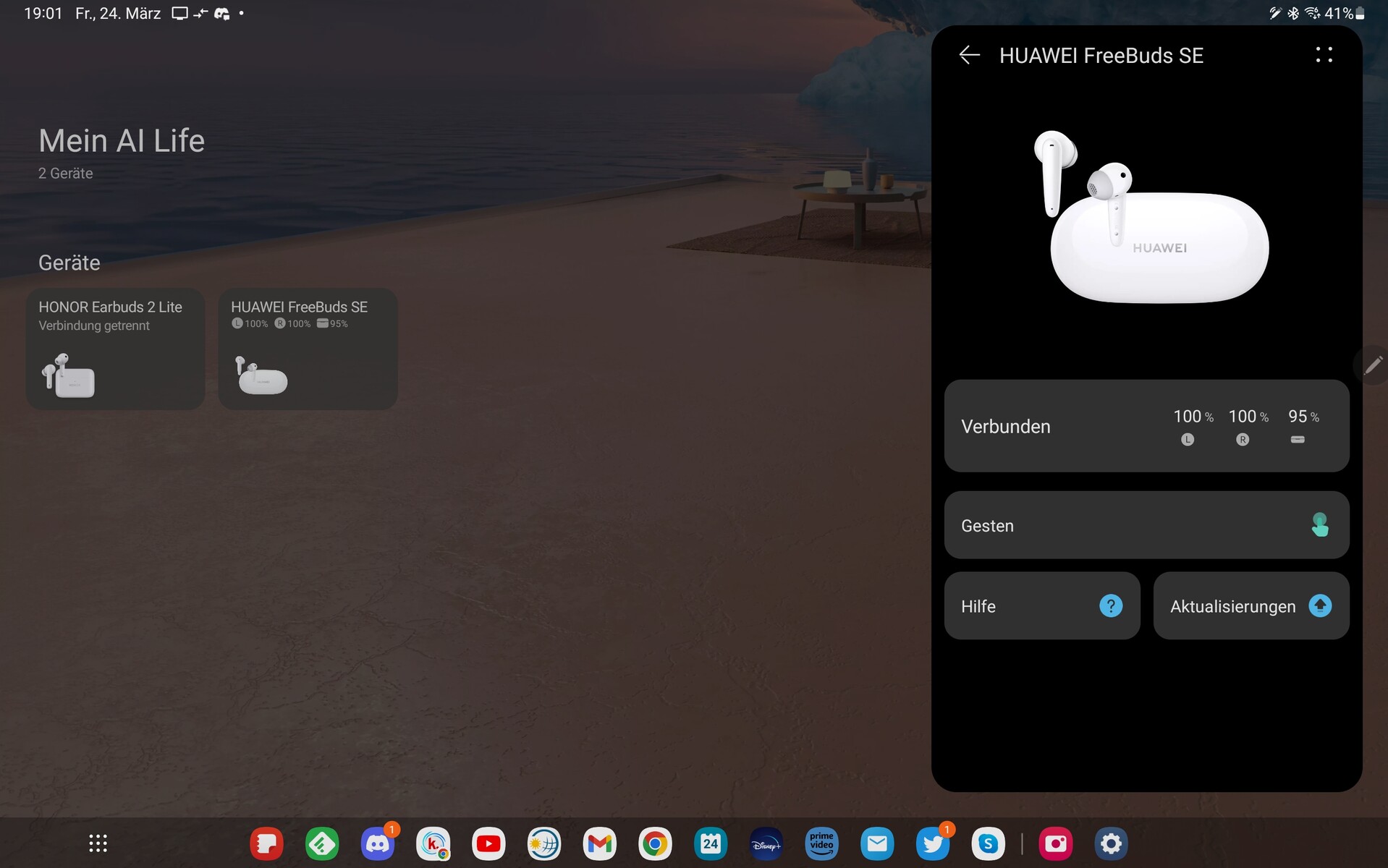Launch Google Chrome from the taskbar

point(655,843)
